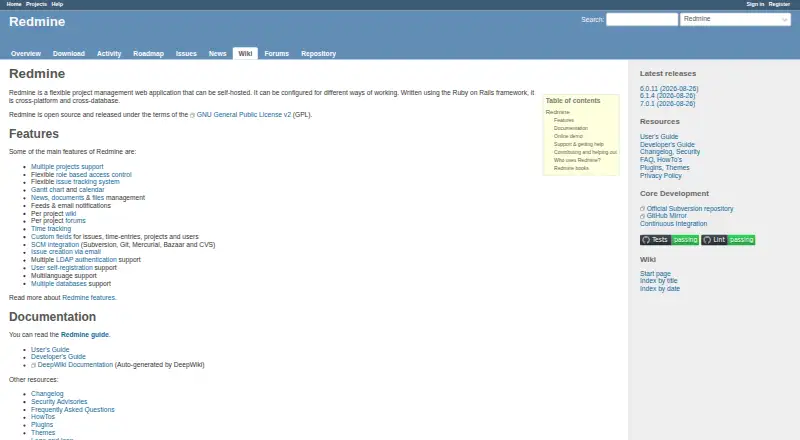Open the Changelog link under Other resources
The height and width of the screenshot is (440, 800).
click(47, 394)
